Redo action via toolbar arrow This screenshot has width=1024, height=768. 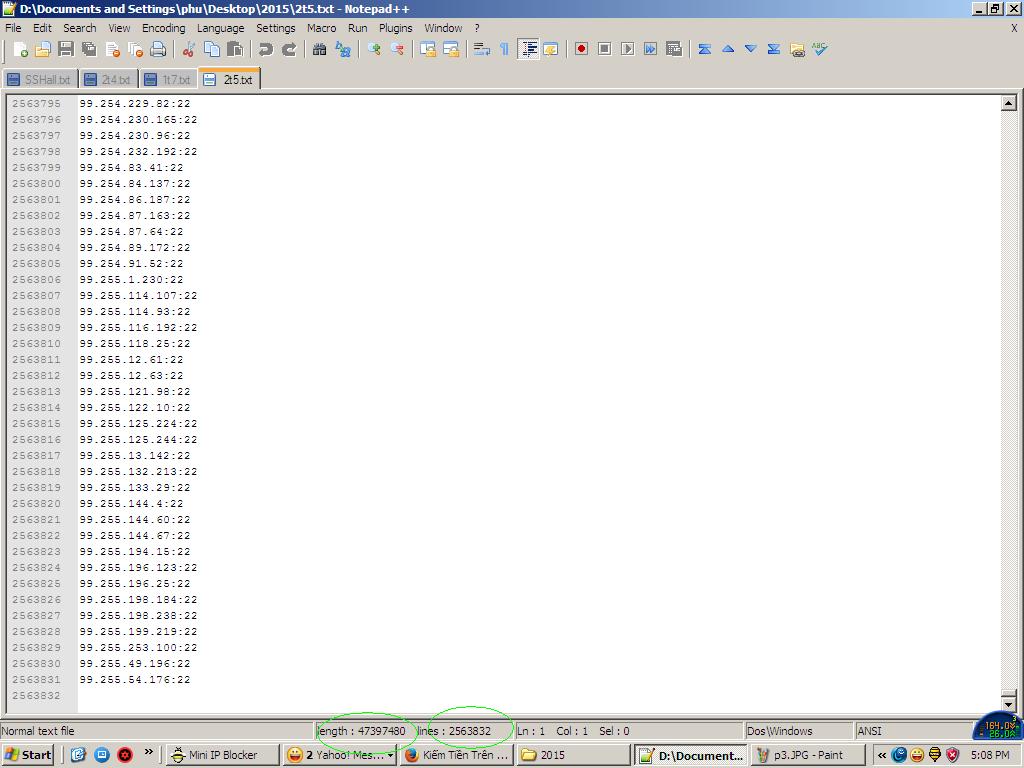coord(289,50)
